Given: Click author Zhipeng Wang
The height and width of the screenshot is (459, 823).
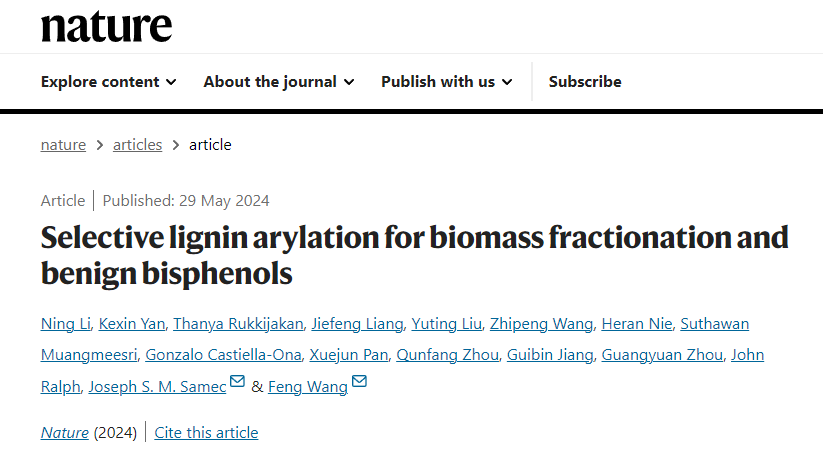Looking at the screenshot, I should 541,324.
